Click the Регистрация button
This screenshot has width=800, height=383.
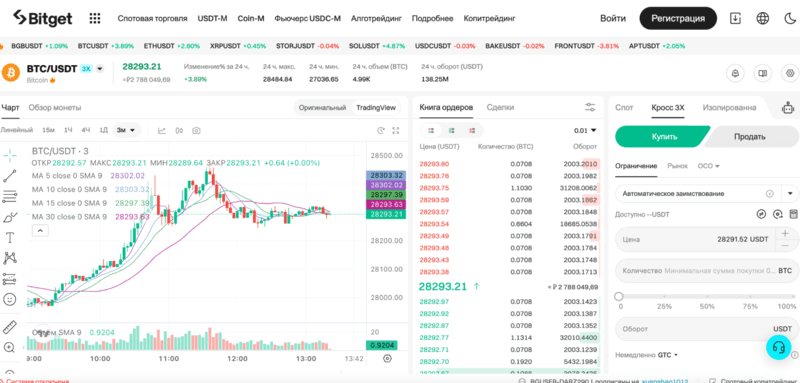tap(678, 18)
